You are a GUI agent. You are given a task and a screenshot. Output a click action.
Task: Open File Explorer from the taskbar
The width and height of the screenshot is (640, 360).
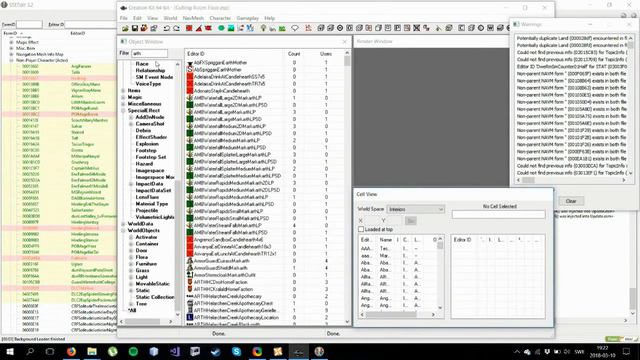coord(92,351)
